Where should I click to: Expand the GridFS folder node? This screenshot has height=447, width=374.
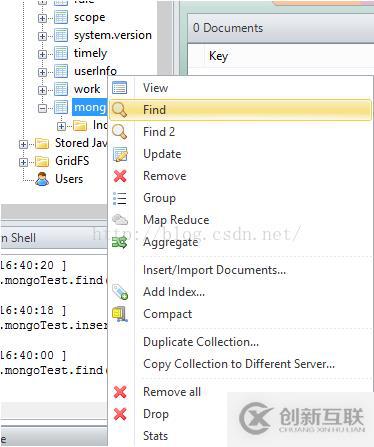click(23, 162)
